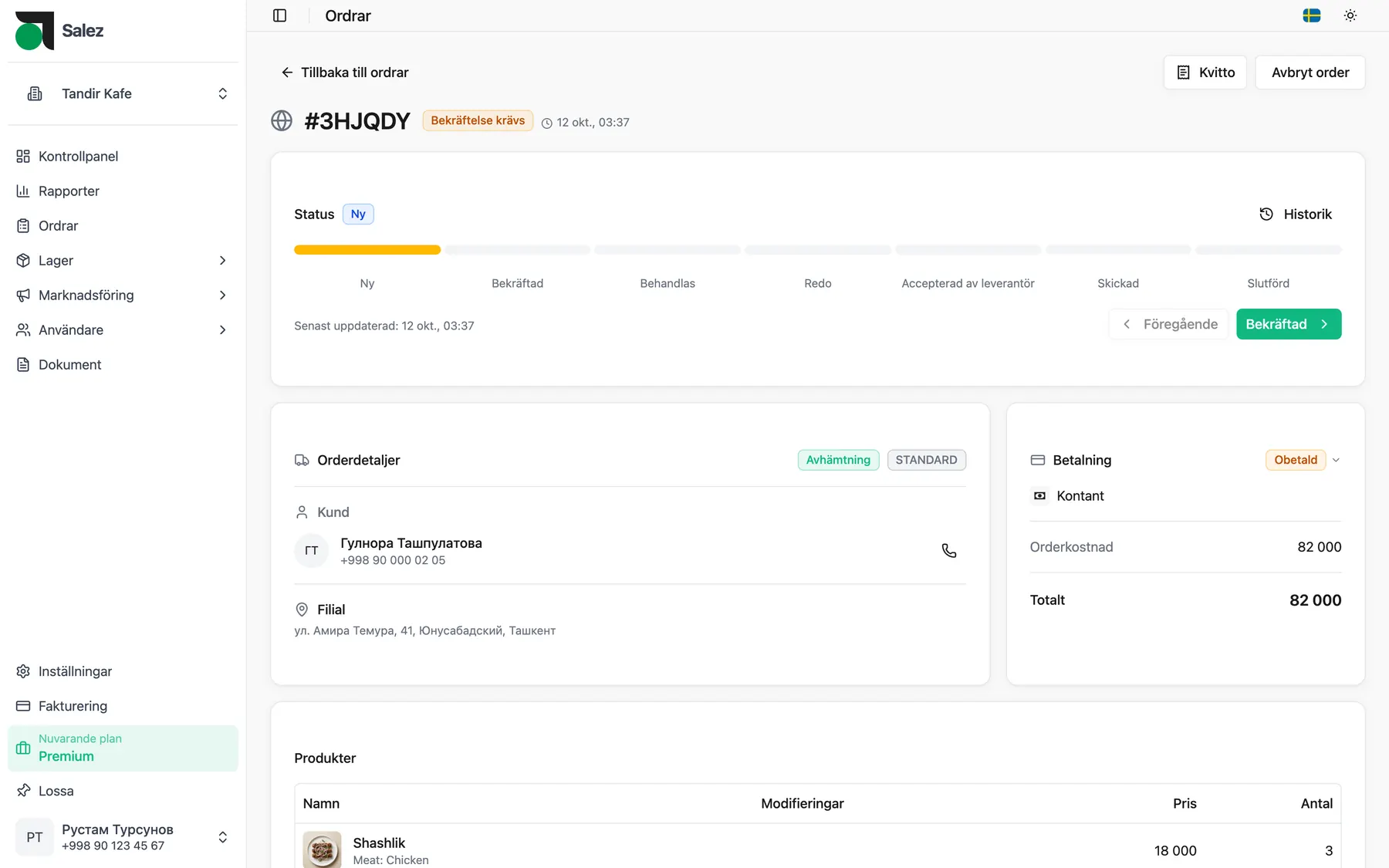Image resolution: width=1389 pixels, height=868 pixels.
Task: Click the Shashlik product thumbnail
Action: coord(322,850)
